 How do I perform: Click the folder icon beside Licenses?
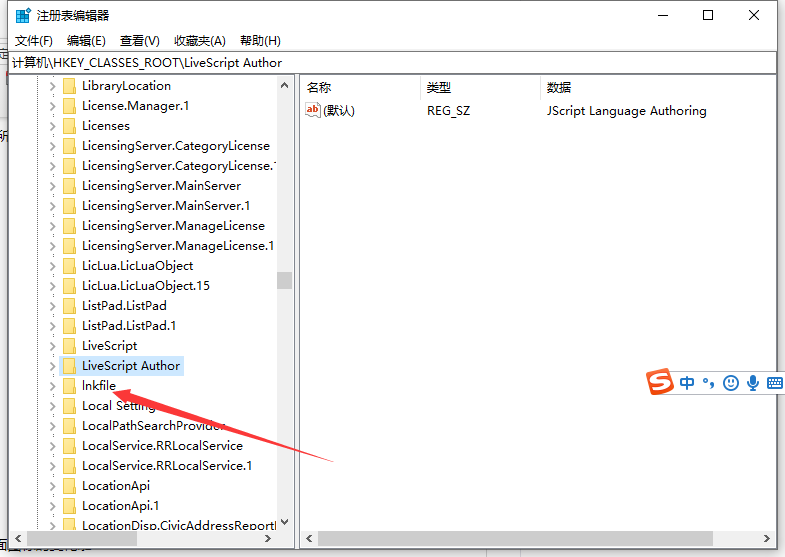pos(69,126)
